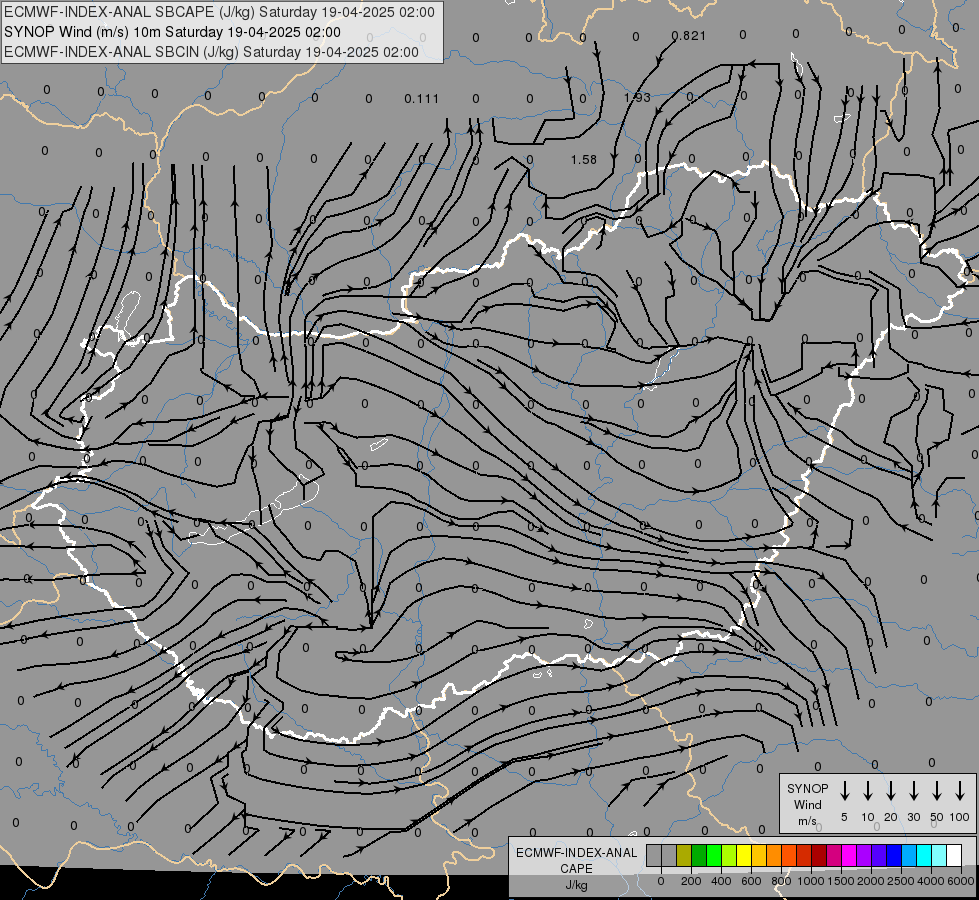Select the dark green CAPE swatch
The height and width of the screenshot is (900, 979).
(x=699, y=855)
